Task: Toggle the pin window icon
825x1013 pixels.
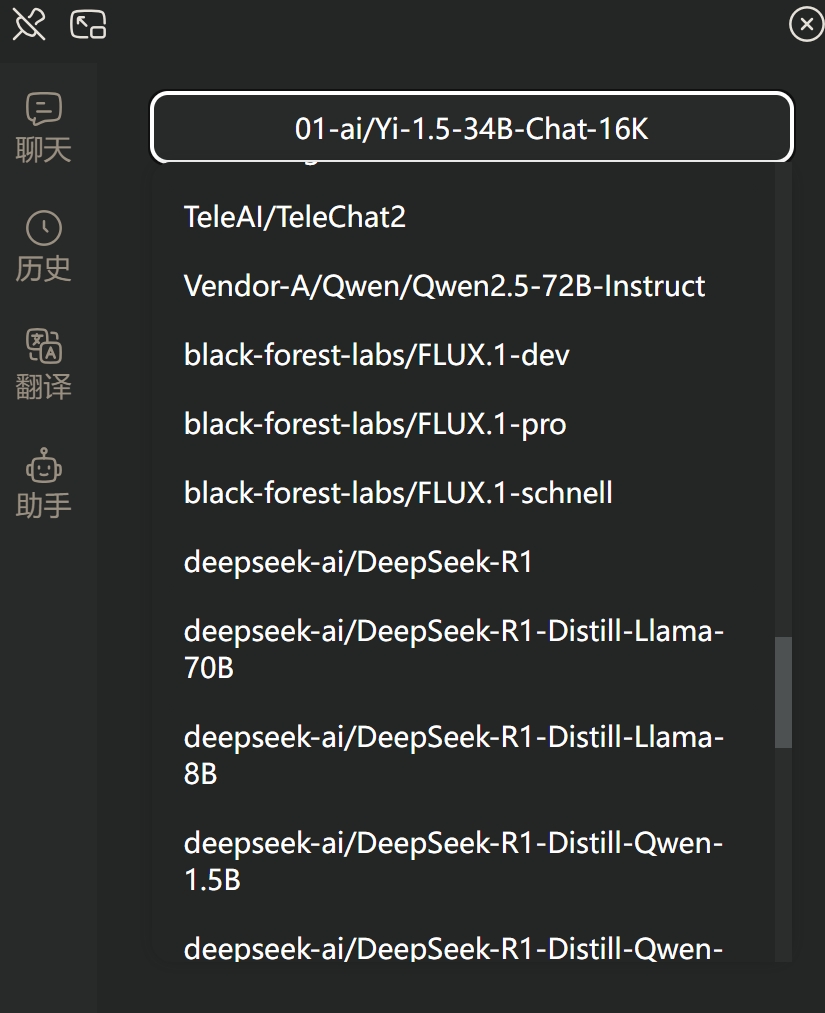Action: 29,25
